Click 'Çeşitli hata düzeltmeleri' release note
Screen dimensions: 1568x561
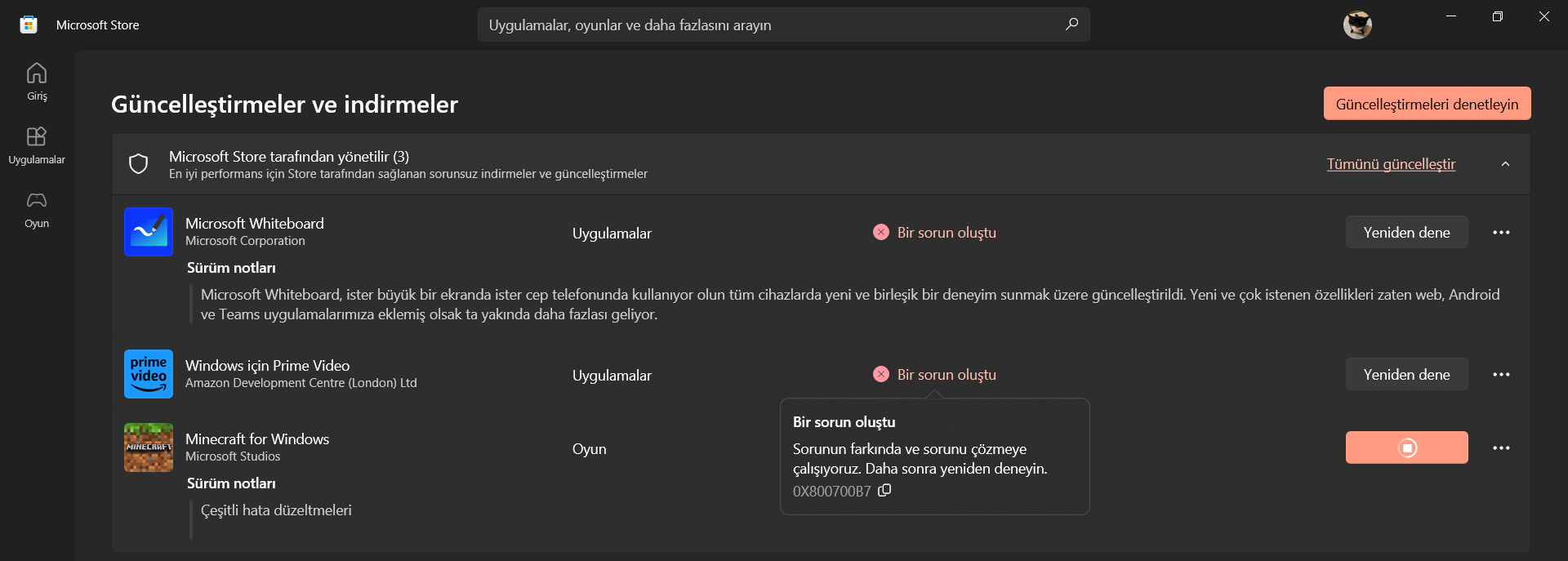tap(276, 510)
